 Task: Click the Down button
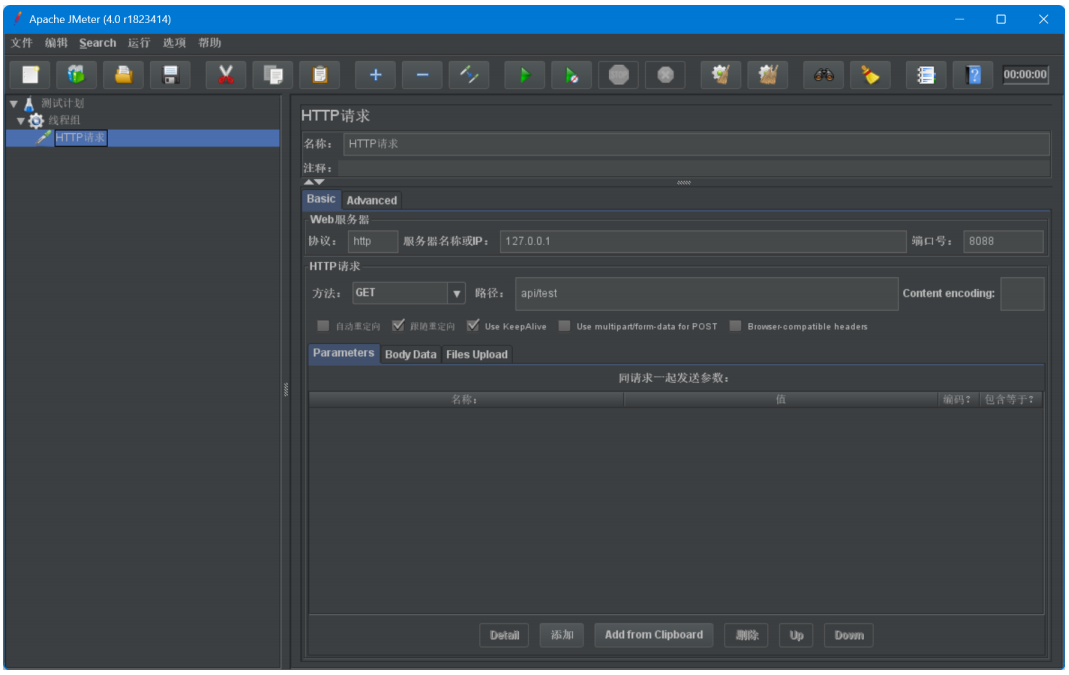(849, 635)
